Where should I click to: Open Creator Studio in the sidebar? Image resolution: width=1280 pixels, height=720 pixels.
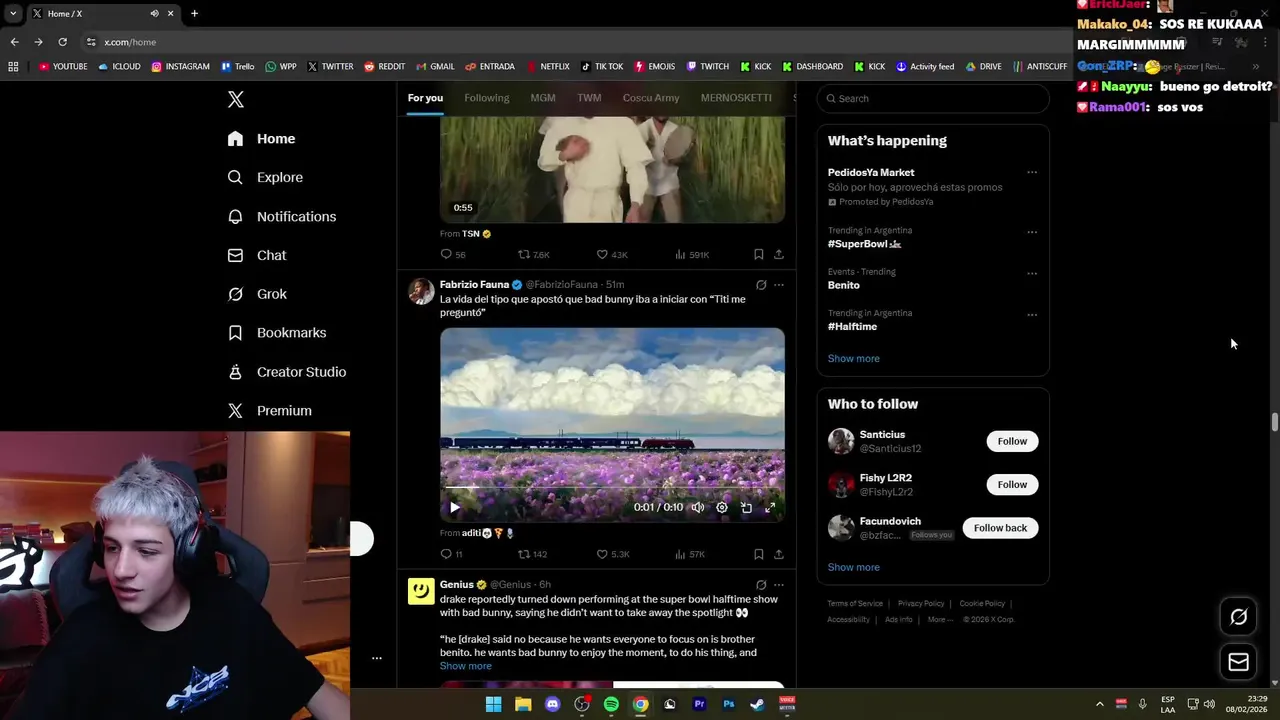click(x=286, y=371)
